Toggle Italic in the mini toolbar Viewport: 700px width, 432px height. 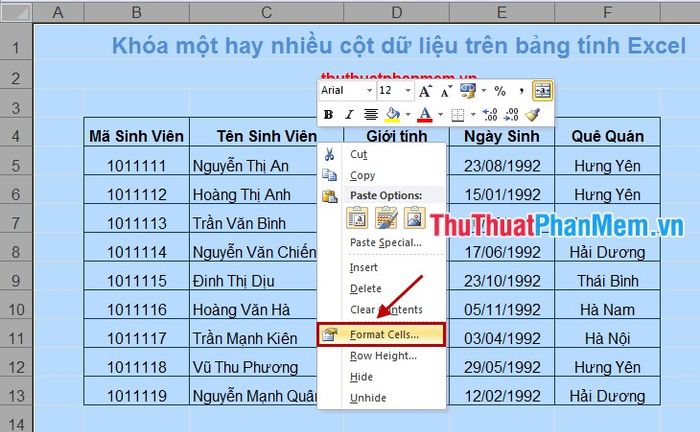349,115
